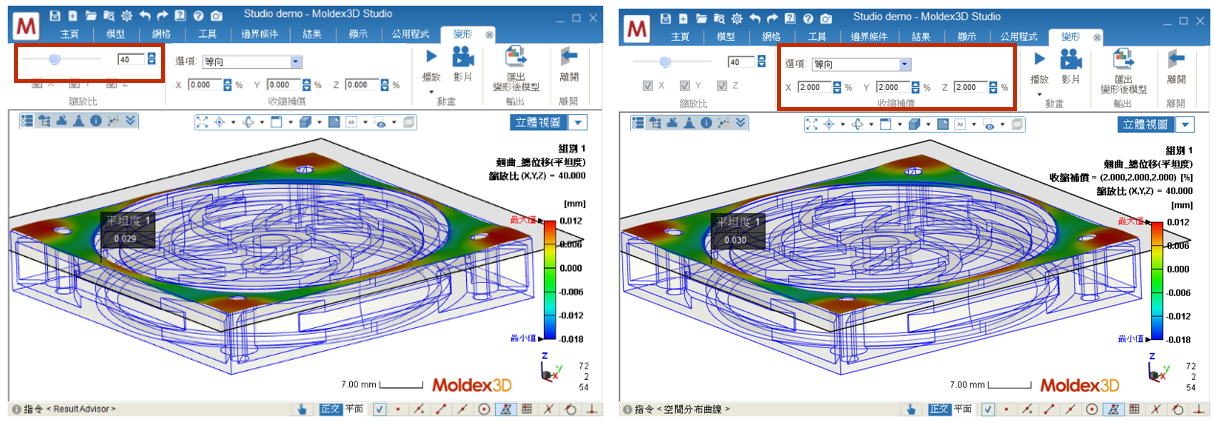Click the 正交 button in right window status bar

click(x=938, y=409)
